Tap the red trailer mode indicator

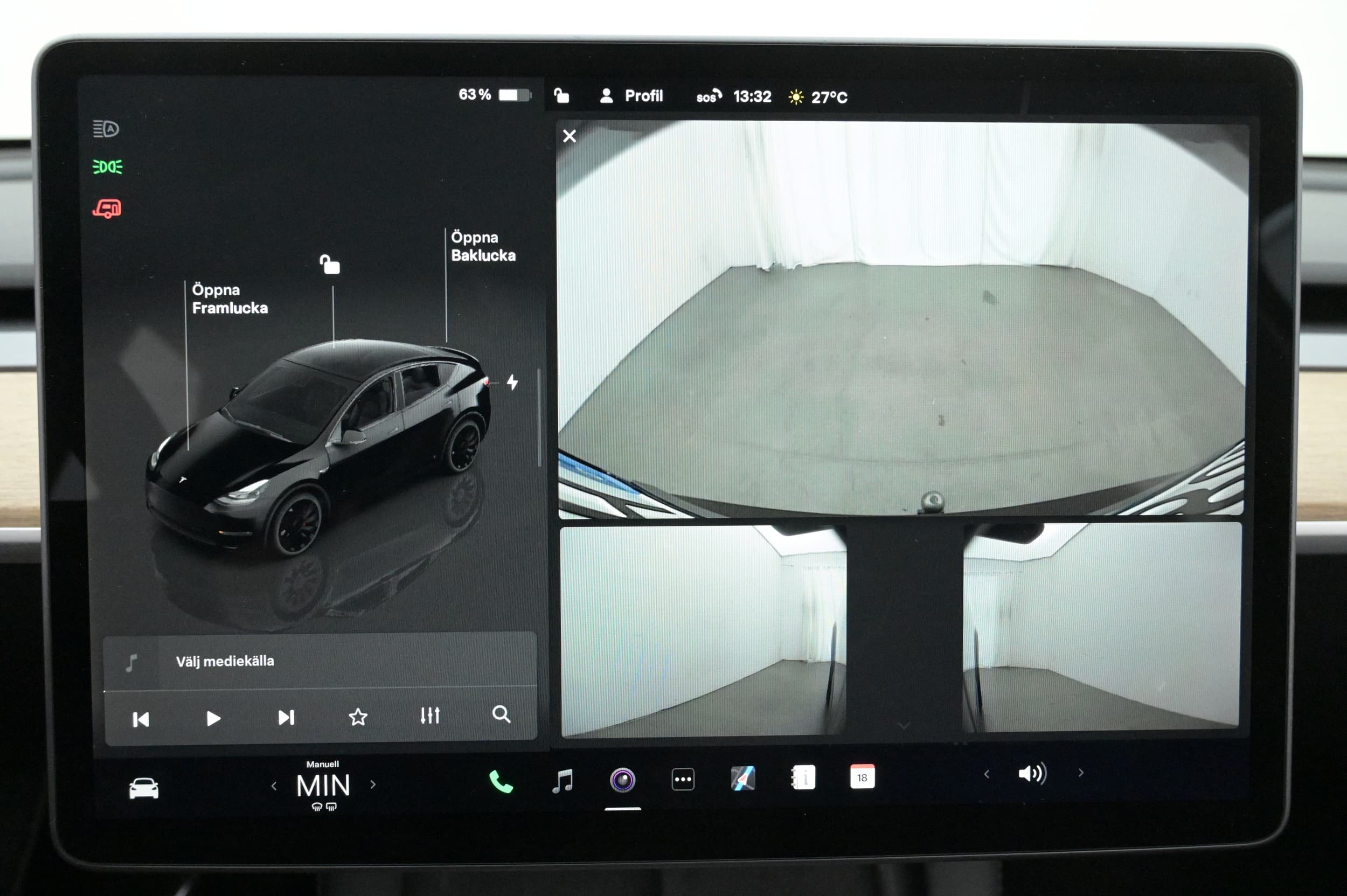coord(107,209)
